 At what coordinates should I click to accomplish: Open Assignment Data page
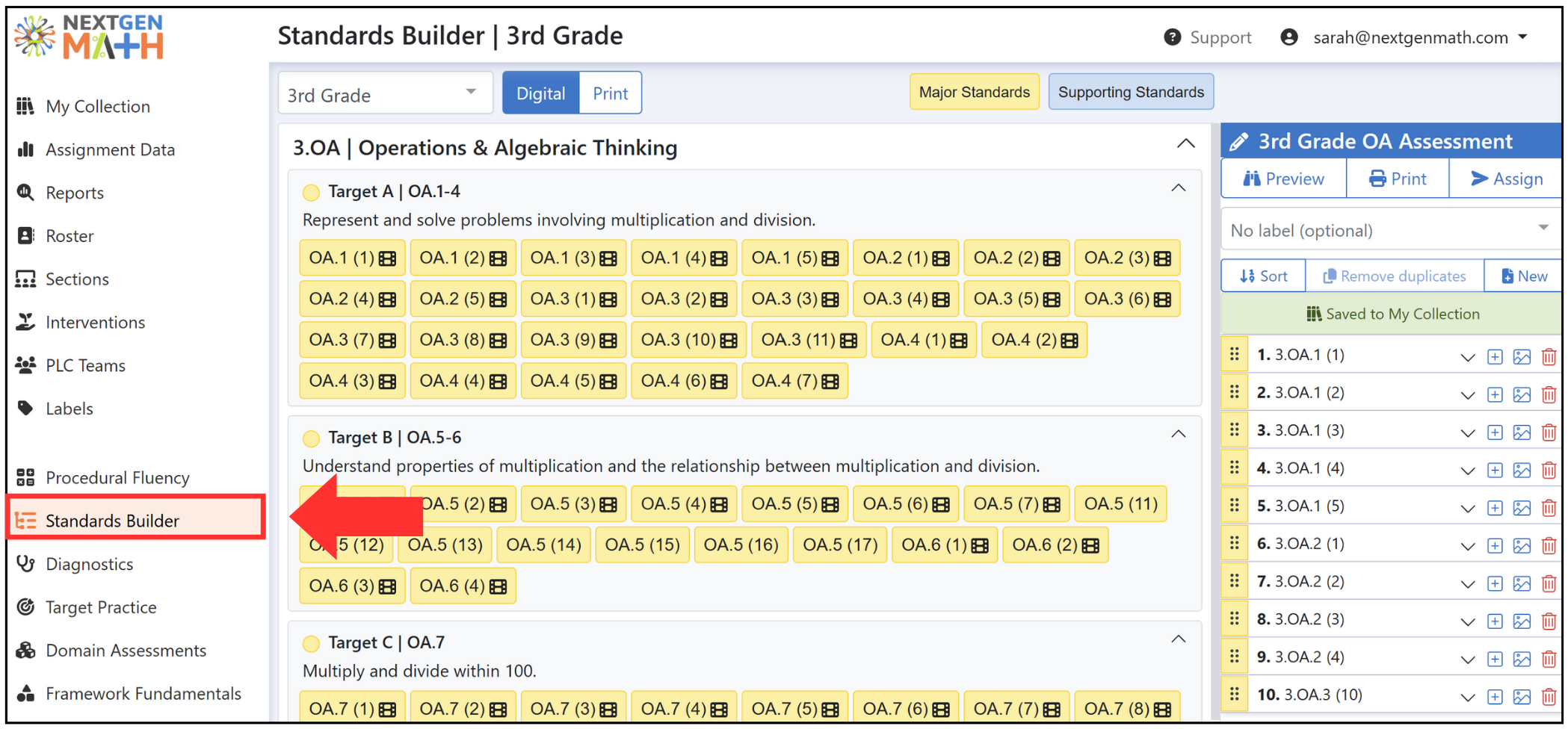point(110,150)
